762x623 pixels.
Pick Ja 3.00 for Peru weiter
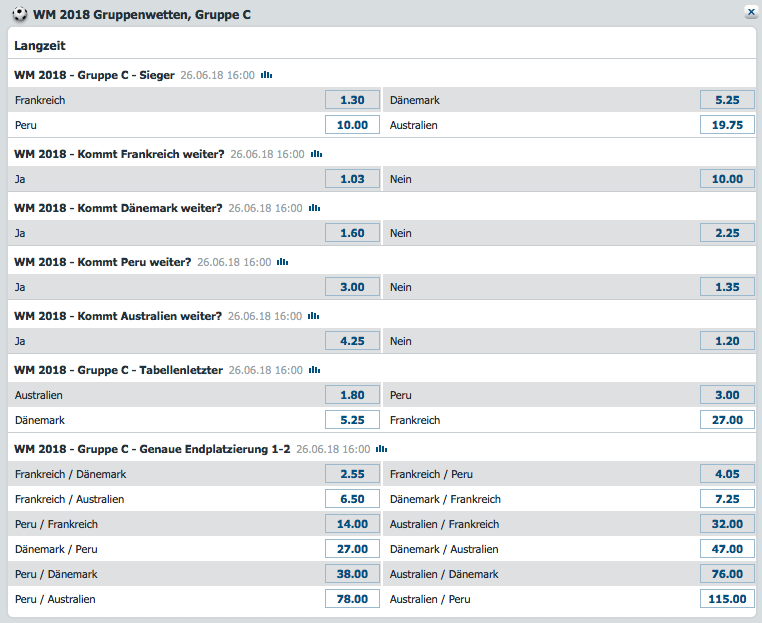(x=352, y=287)
